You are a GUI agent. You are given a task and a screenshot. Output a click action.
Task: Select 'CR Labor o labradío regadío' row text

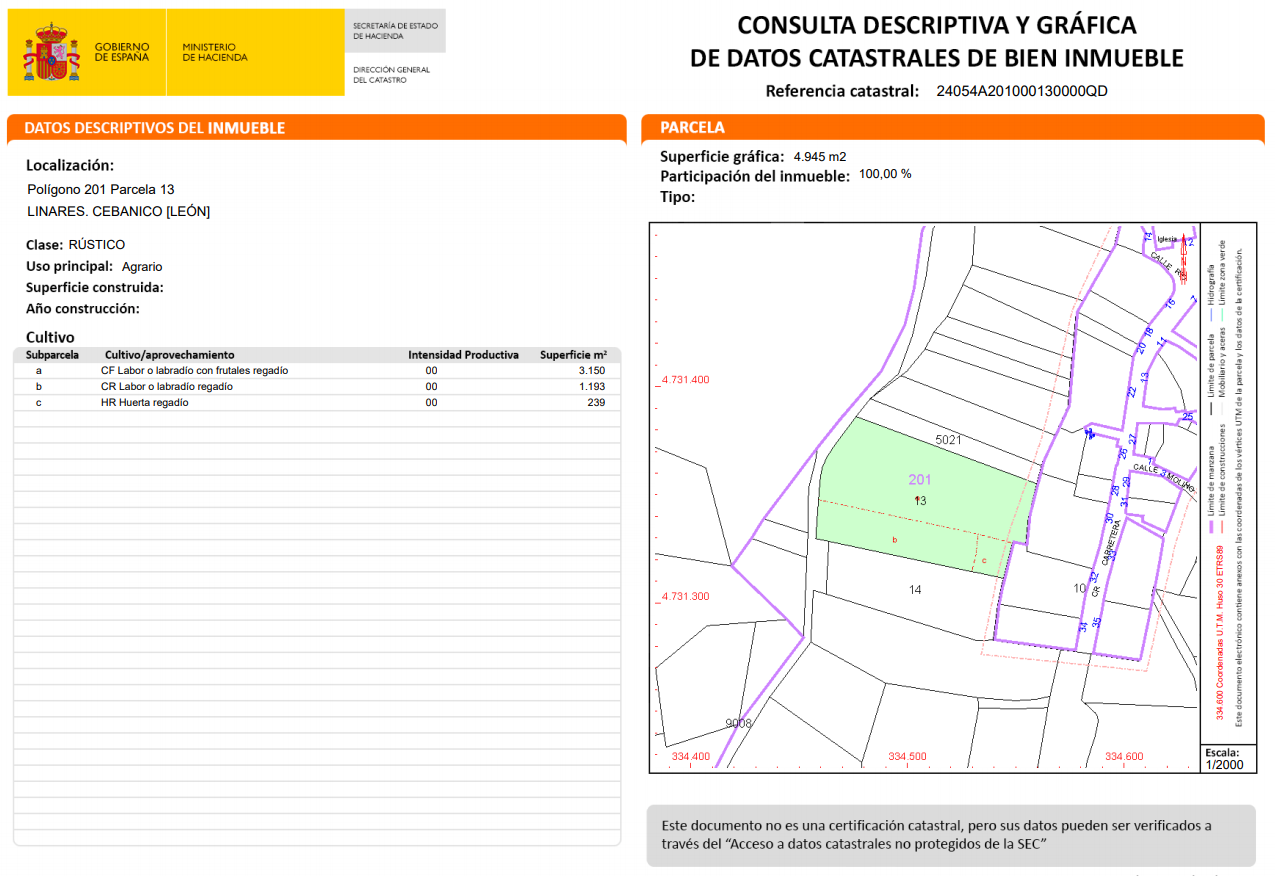[167, 387]
